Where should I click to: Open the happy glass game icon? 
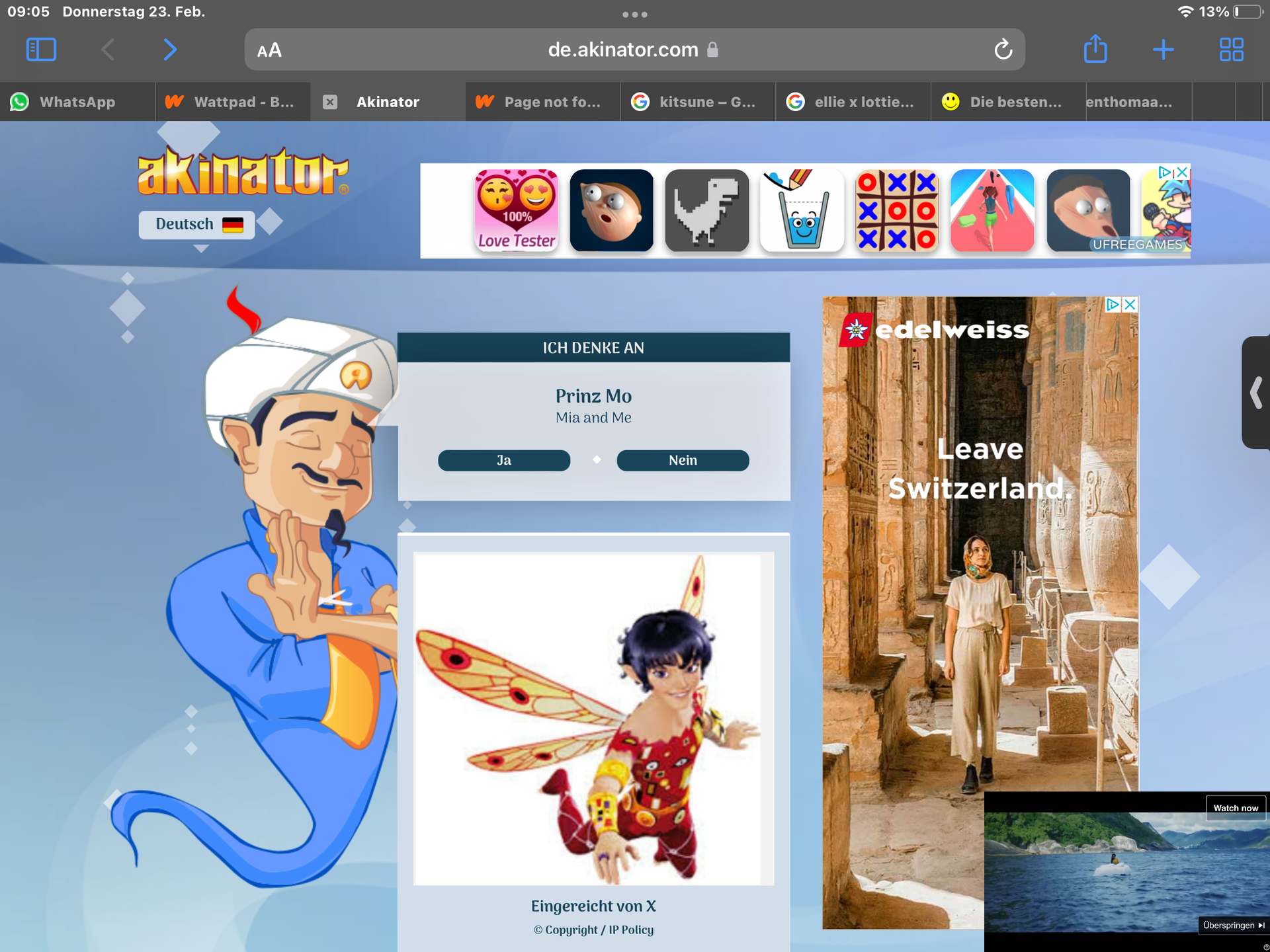coord(802,210)
